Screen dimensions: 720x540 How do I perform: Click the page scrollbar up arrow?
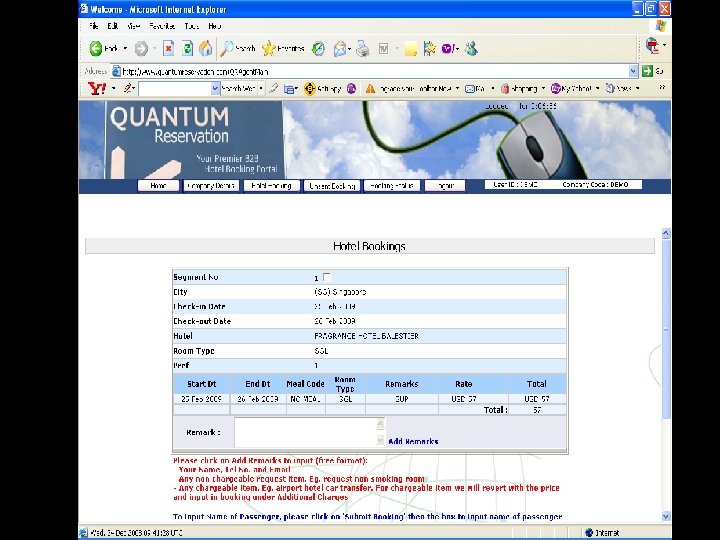click(666, 233)
